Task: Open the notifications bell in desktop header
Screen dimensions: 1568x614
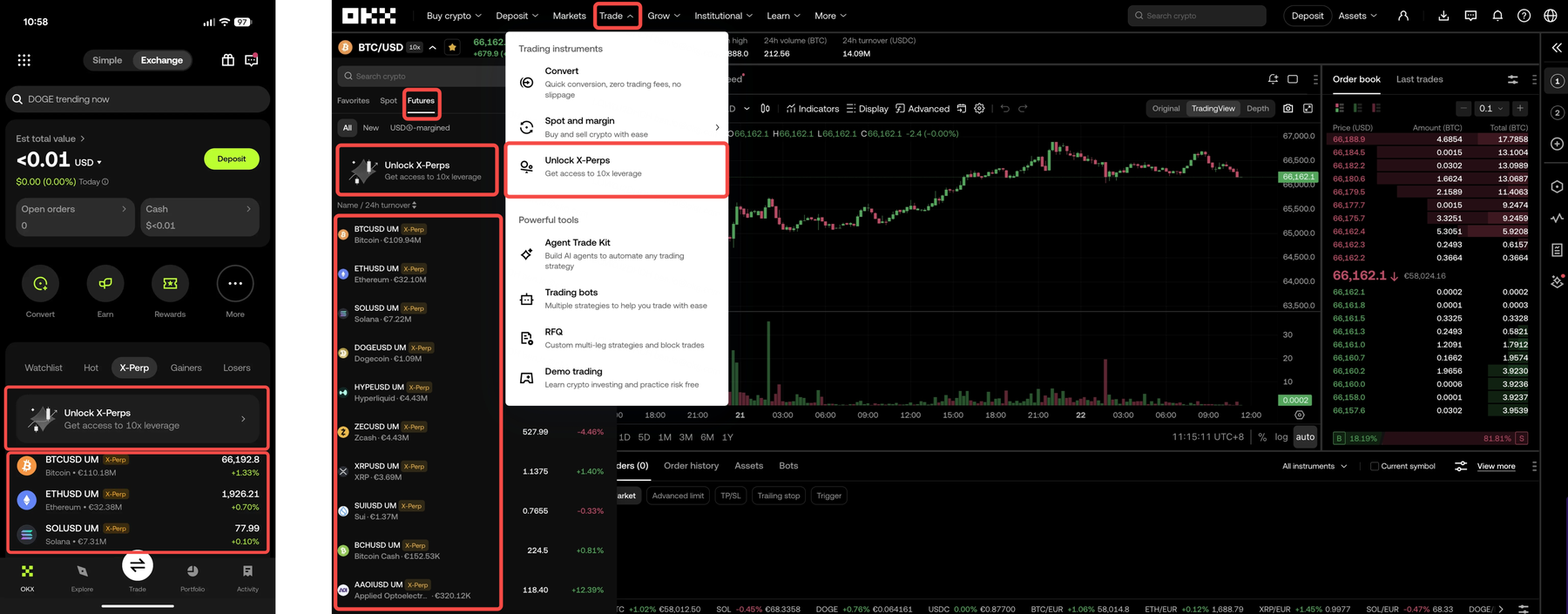Action: [1497, 16]
